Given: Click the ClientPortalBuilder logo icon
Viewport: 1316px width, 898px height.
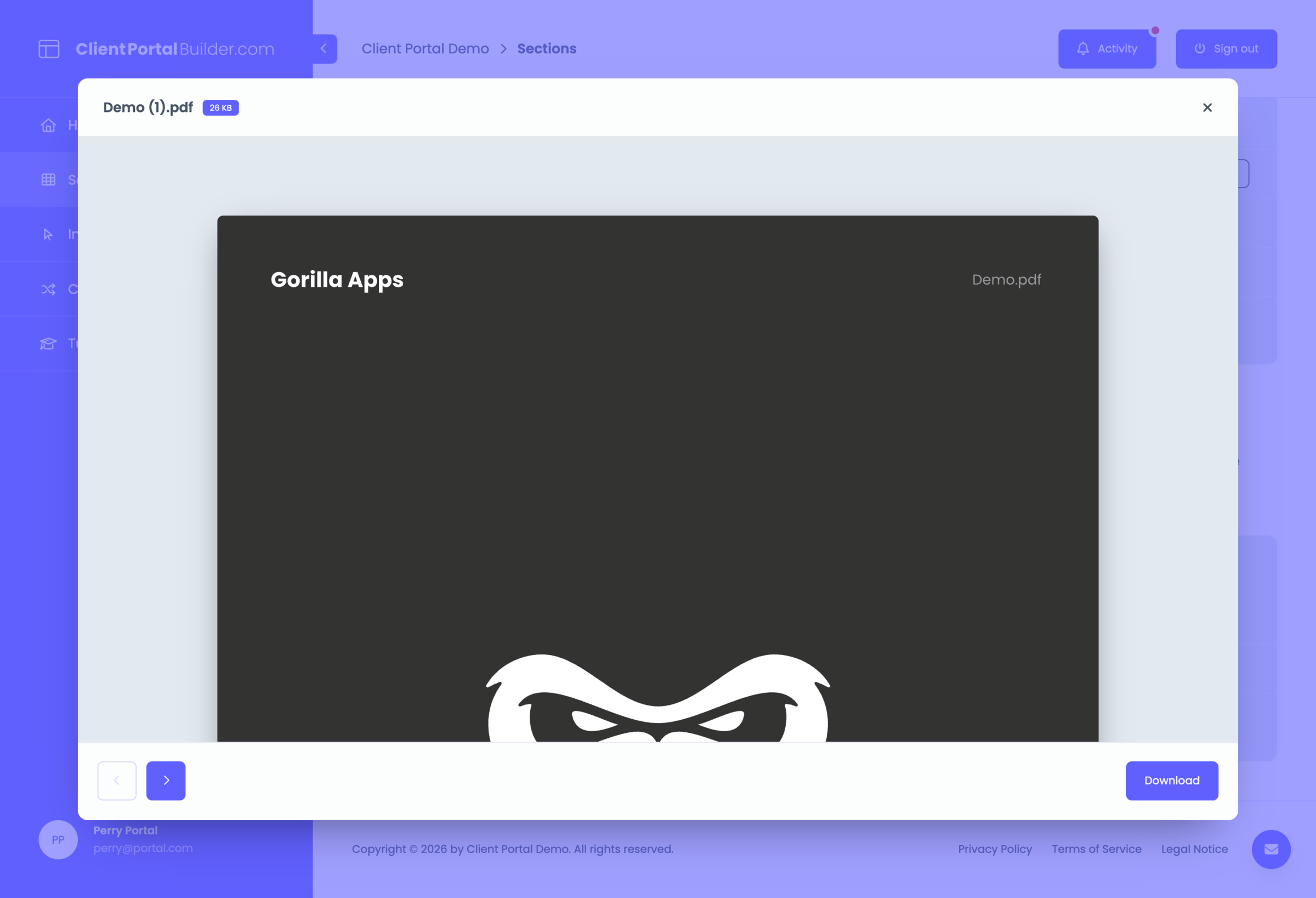Looking at the screenshot, I should pos(49,49).
